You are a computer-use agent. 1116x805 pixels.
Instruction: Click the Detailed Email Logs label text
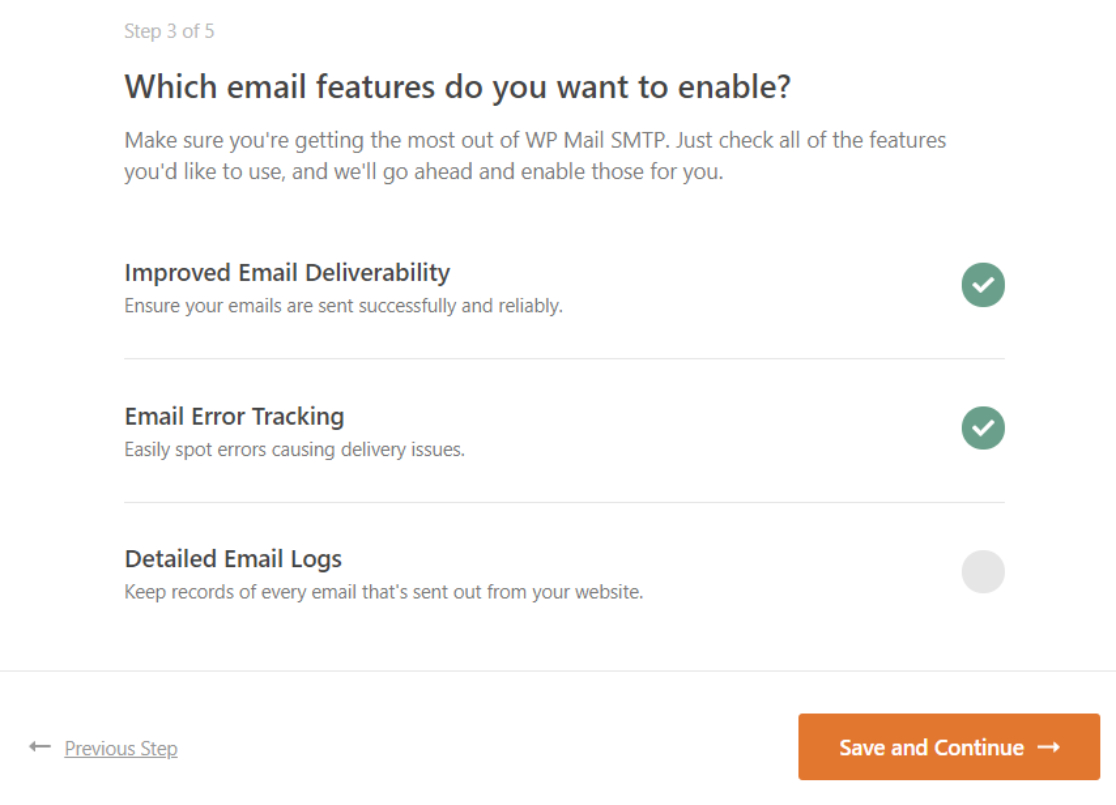click(232, 559)
